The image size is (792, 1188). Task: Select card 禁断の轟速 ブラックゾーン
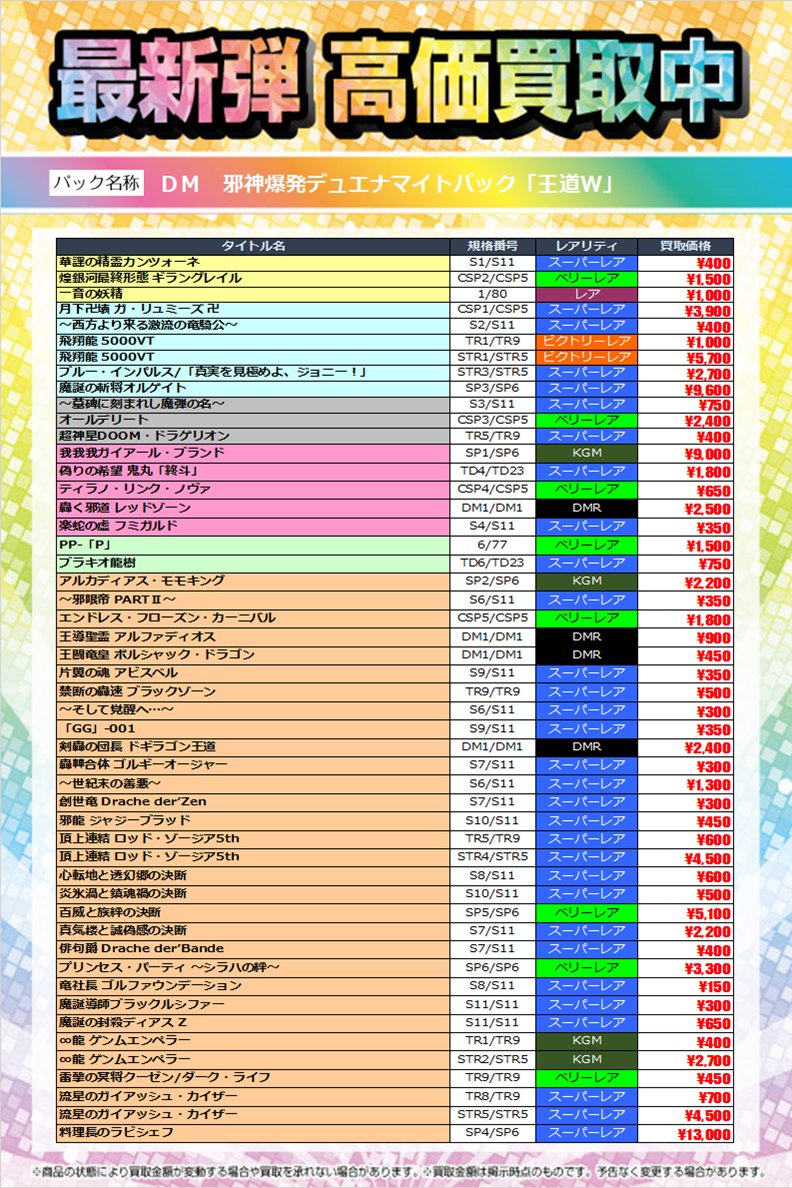tap(137, 692)
